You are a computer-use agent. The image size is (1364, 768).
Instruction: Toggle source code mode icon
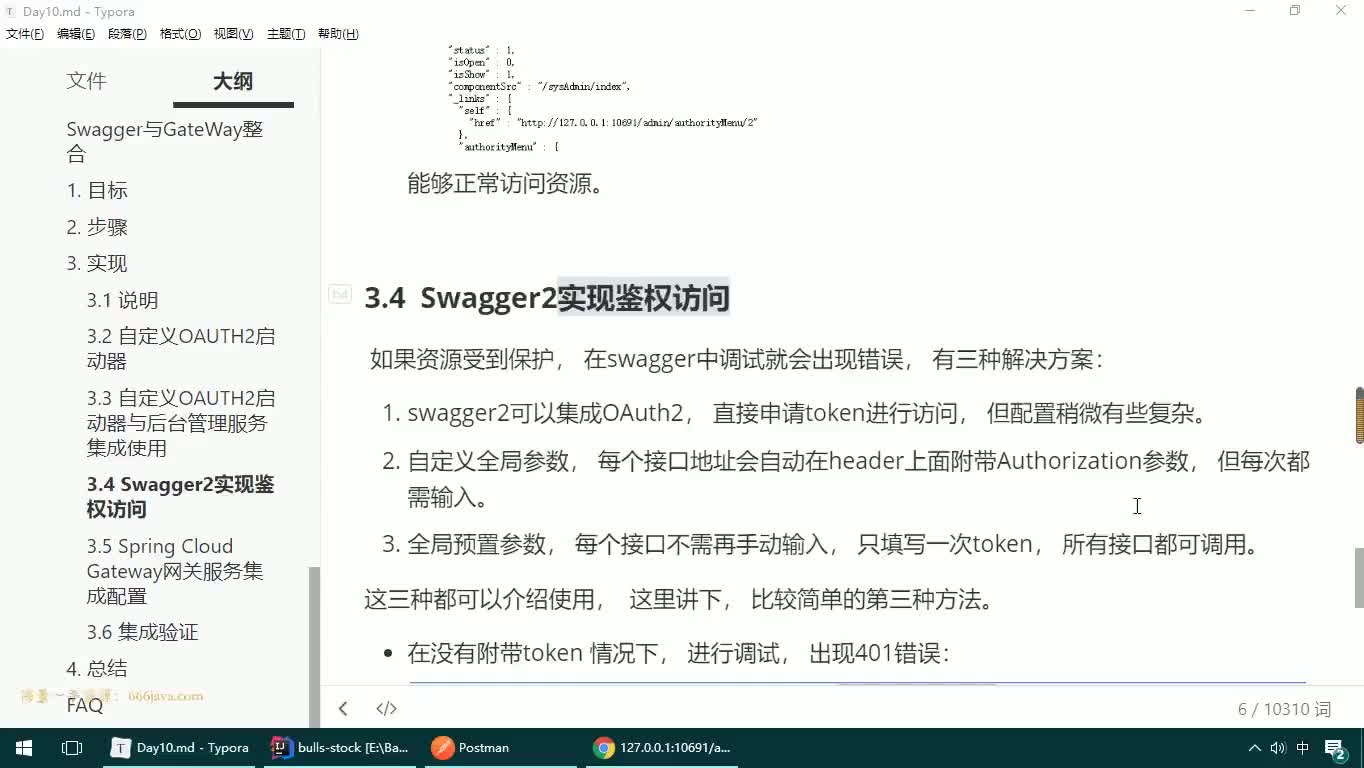387,709
